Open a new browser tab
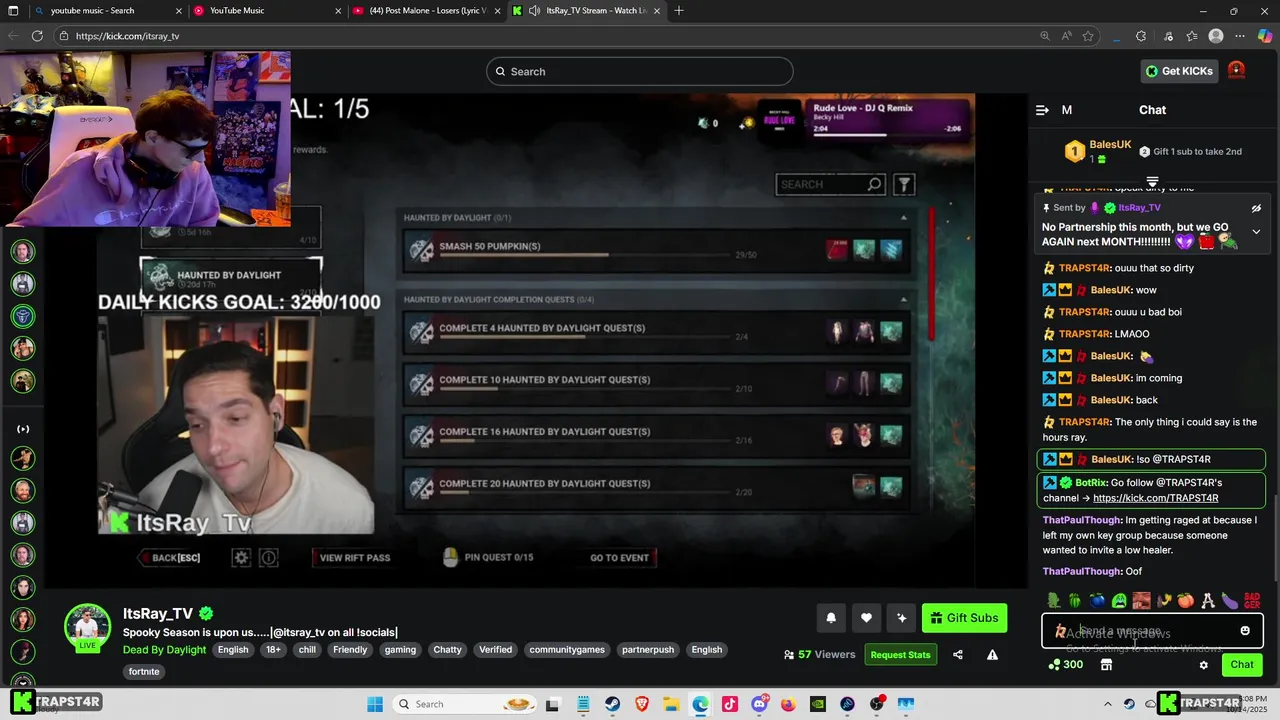Viewport: 1280px width, 720px height. [x=679, y=10]
